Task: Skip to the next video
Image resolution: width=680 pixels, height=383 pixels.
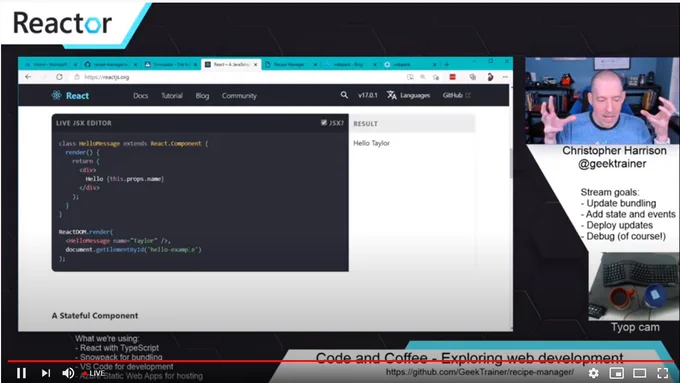Action: pyautogui.click(x=46, y=373)
